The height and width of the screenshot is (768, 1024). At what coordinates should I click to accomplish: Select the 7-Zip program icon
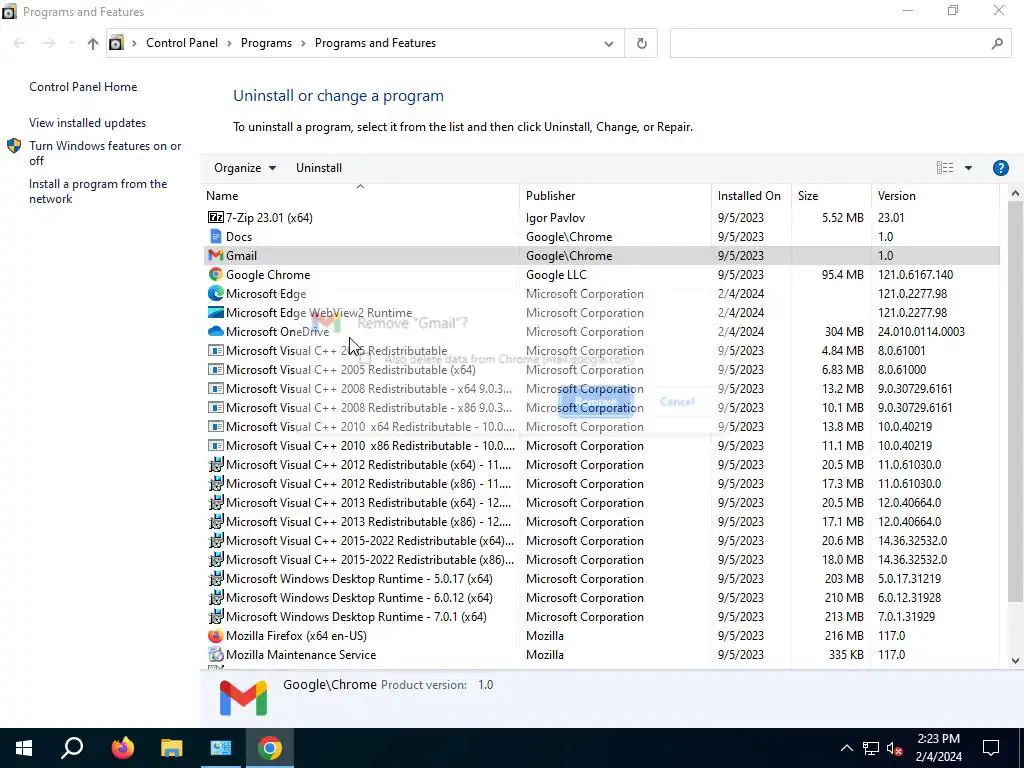216,217
